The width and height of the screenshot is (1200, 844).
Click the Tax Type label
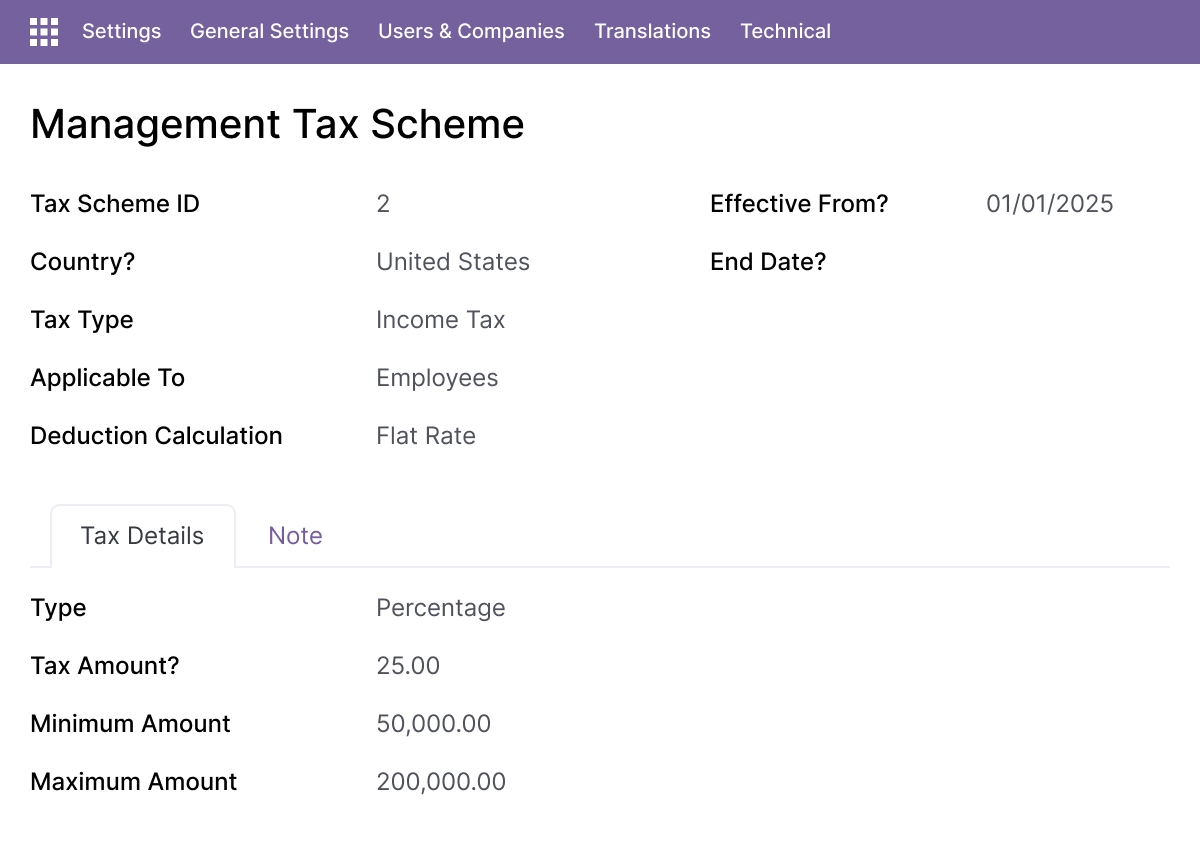(82, 320)
